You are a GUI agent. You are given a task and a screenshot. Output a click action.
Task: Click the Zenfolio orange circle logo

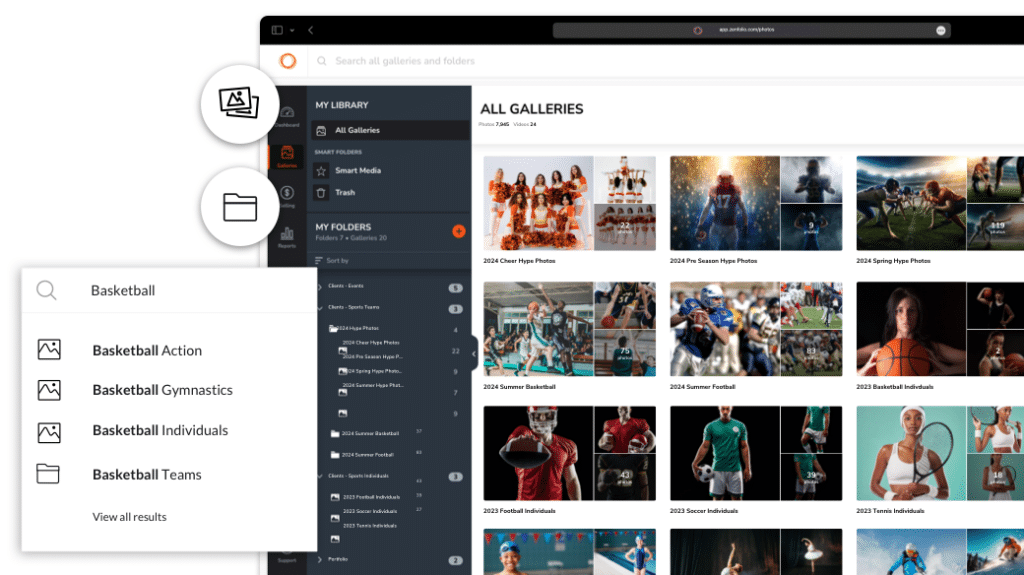click(x=287, y=61)
